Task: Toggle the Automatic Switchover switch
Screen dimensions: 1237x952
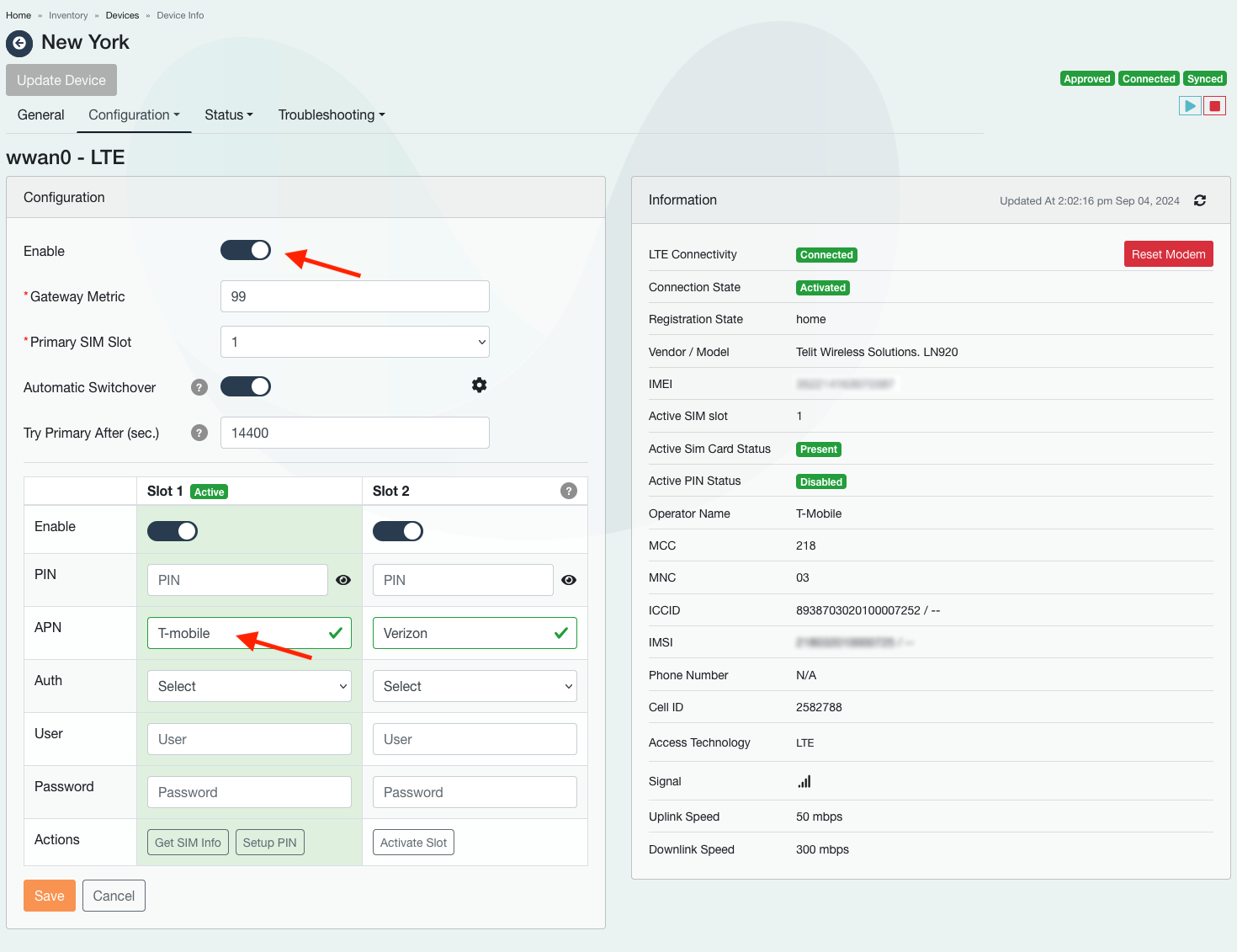Action: pos(246,386)
